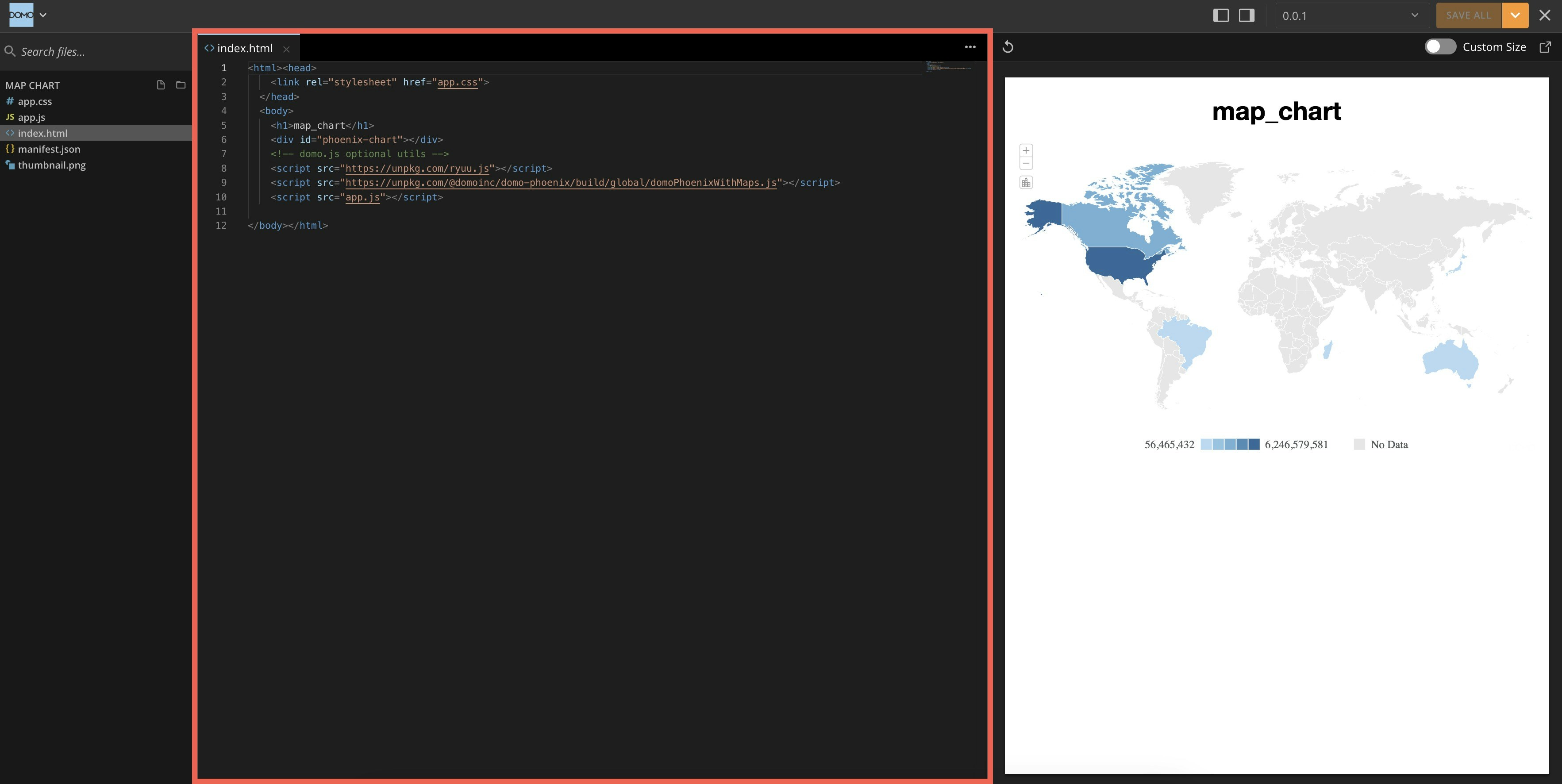
Task: Select the city view icon on the map
Action: click(x=1025, y=182)
